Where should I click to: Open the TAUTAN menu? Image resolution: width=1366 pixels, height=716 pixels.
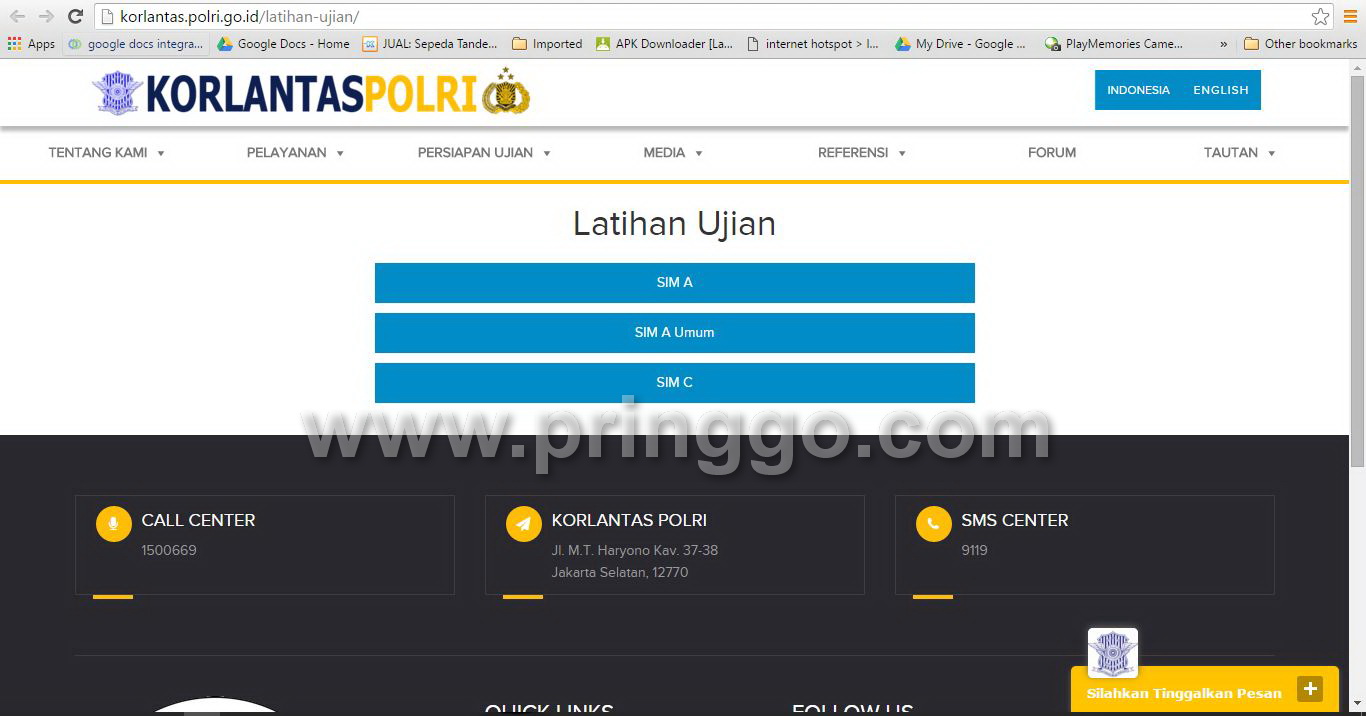tap(1230, 153)
